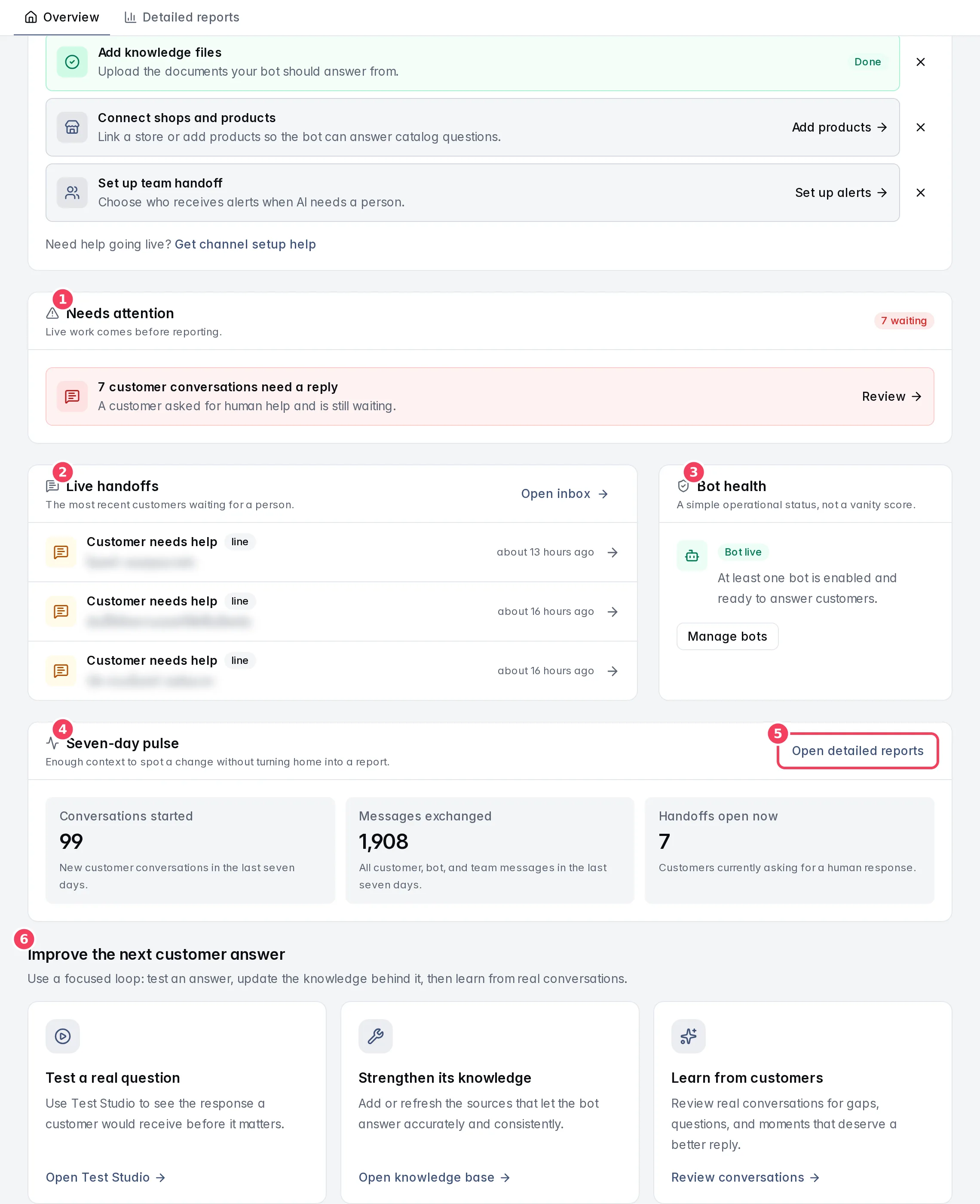Image resolution: width=980 pixels, height=1204 pixels.
Task: Click the Manage bots button
Action: 727,636
